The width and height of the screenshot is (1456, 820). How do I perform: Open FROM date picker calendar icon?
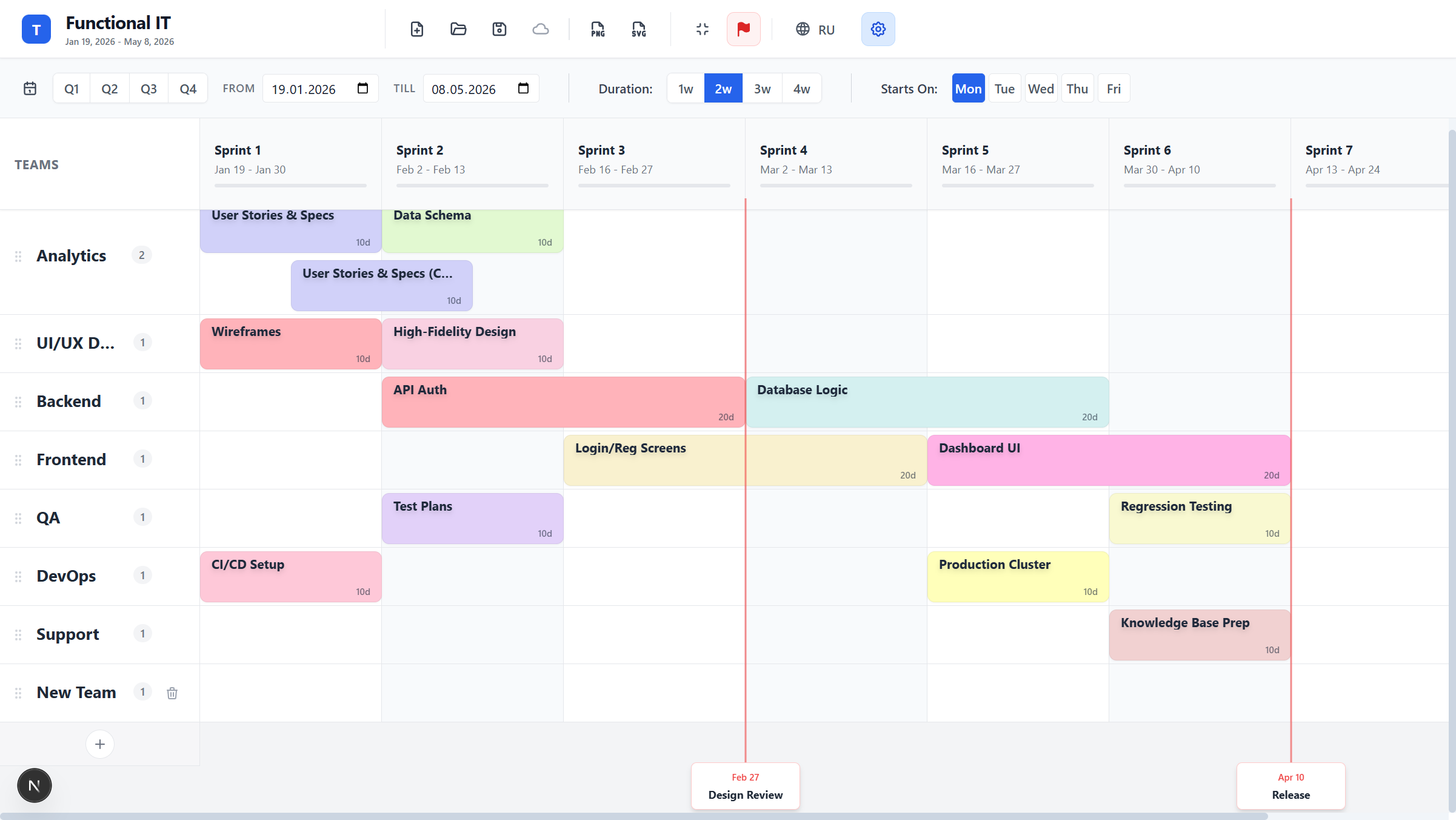click(x=362, y=89)
